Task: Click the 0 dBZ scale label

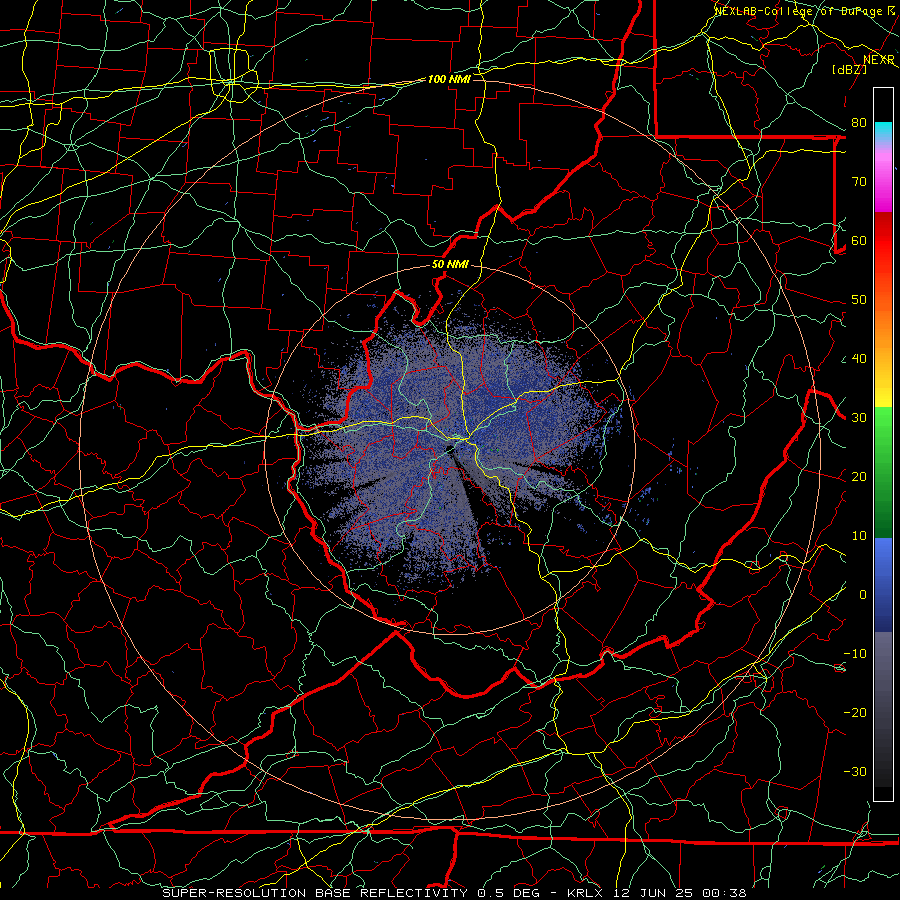Action: (x=863, y=595)
